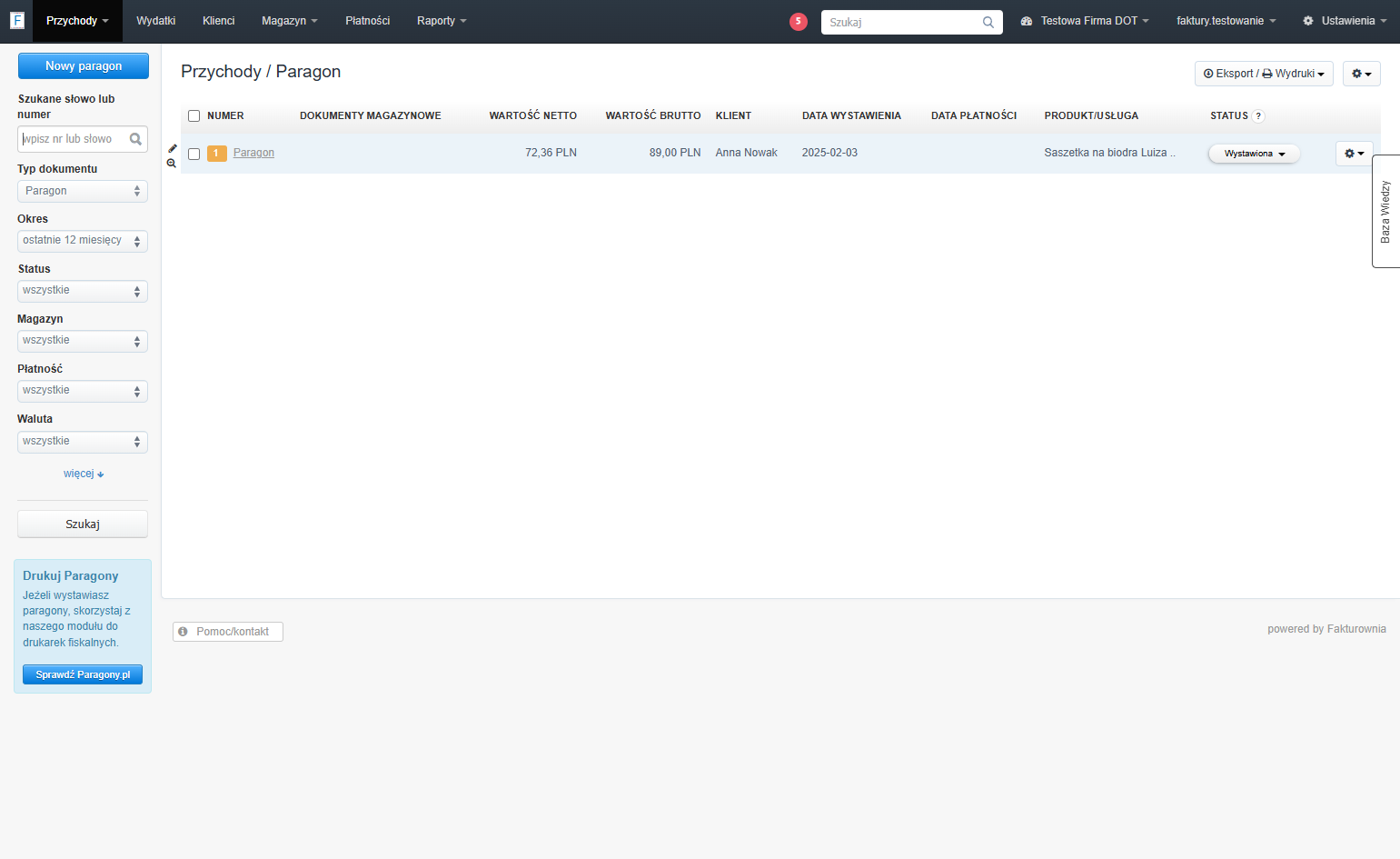Click the Pomoc/kontakt button
This screenshot has width=1400, height=859.
[x=228, y=632]
